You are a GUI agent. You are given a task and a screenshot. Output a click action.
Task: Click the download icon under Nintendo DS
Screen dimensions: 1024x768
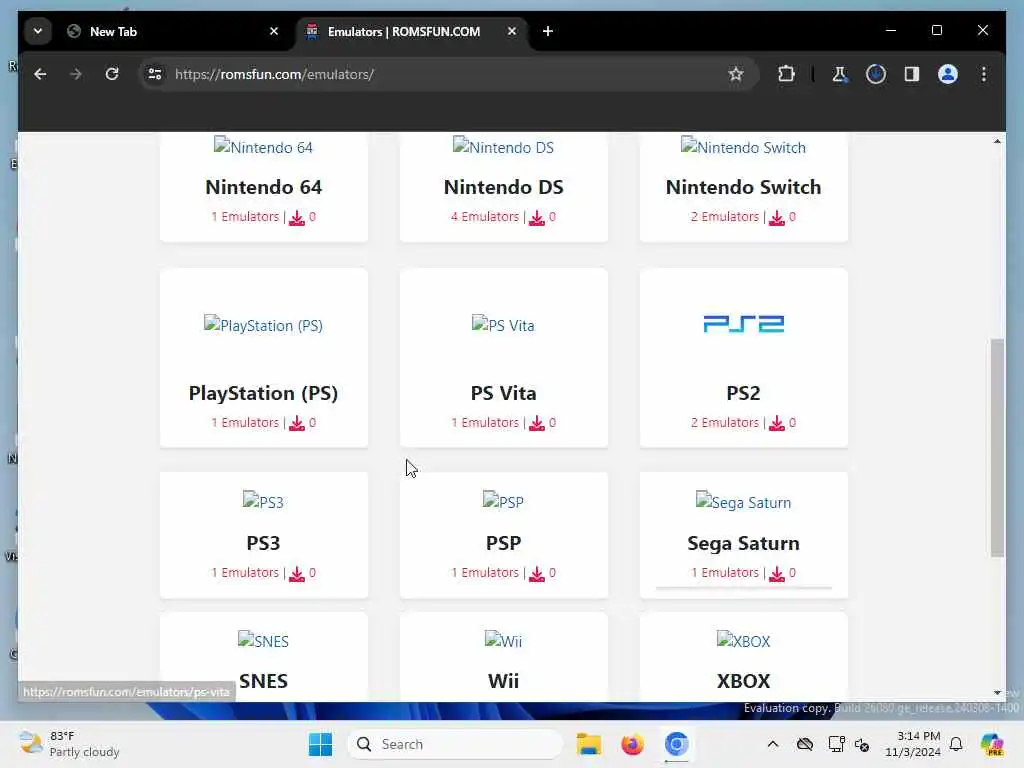[x=537, y=217]
